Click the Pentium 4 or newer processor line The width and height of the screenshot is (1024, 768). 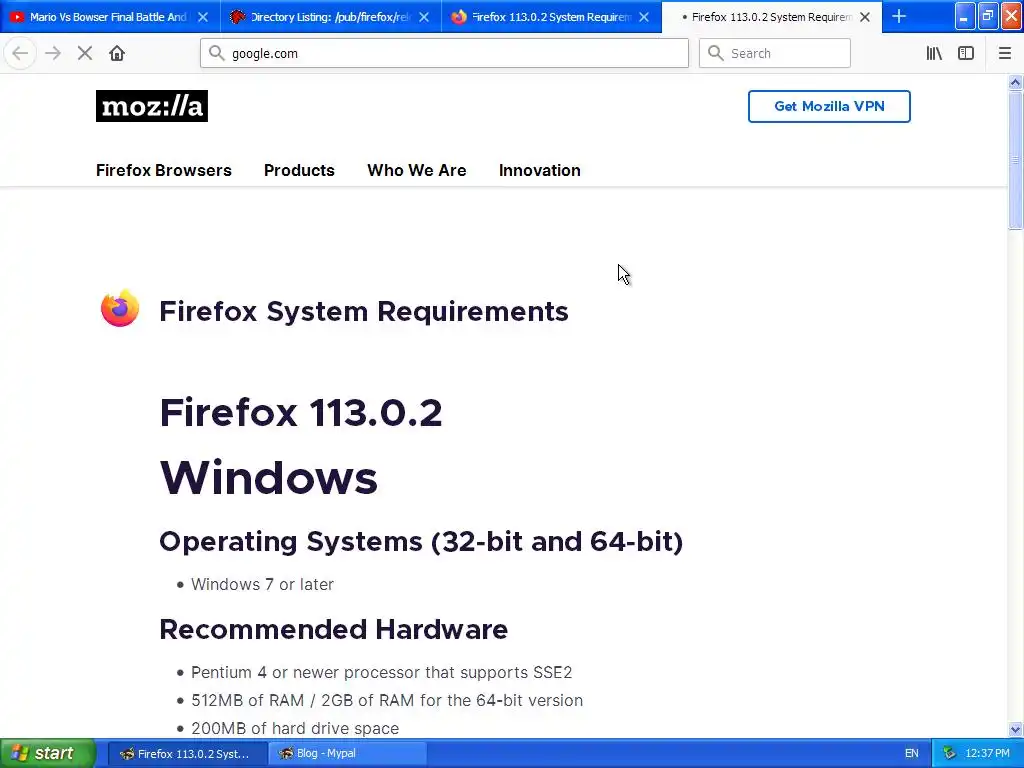pyautogui.click(x=381, y=673)
